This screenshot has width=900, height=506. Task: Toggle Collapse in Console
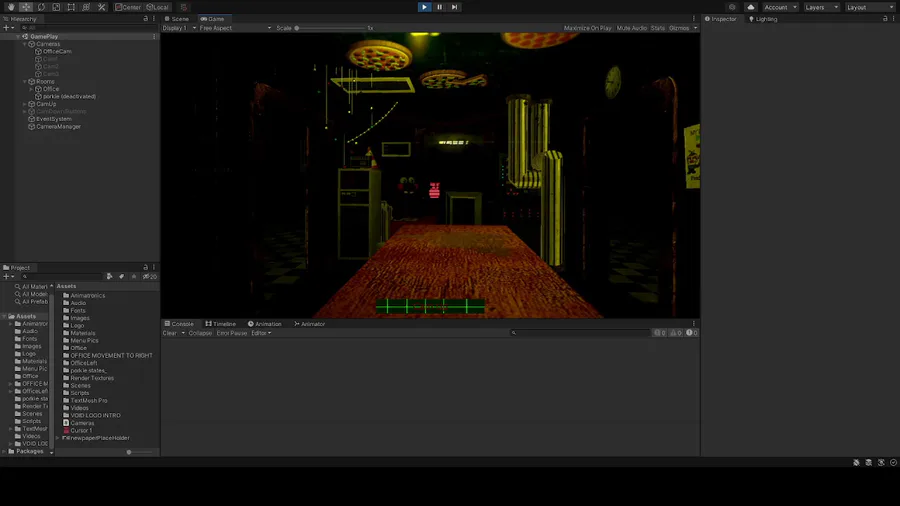[200, 333]
